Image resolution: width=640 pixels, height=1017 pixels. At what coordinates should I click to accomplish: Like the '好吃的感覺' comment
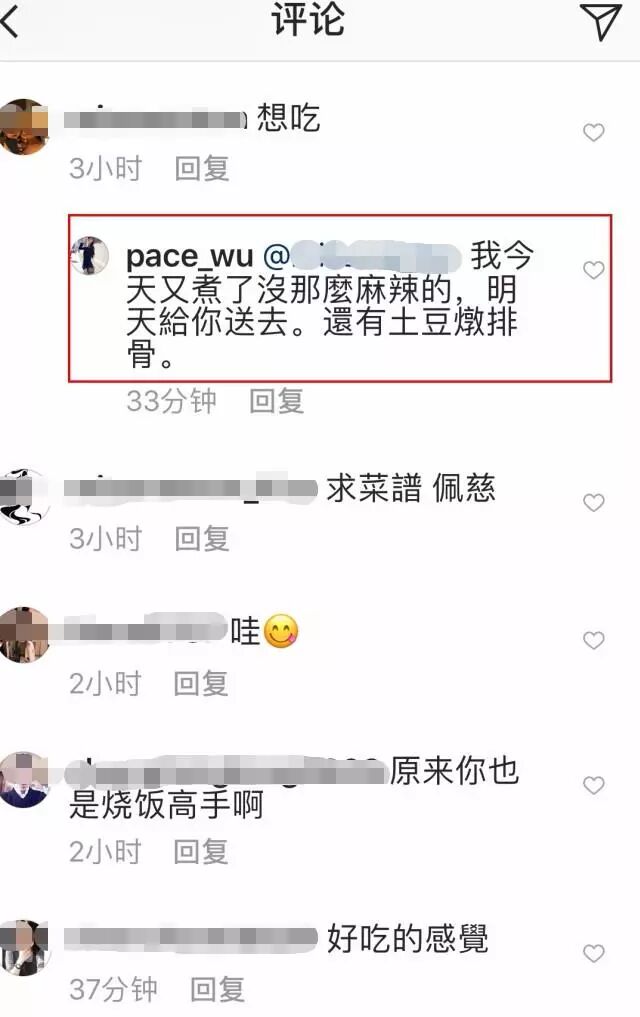593,953
